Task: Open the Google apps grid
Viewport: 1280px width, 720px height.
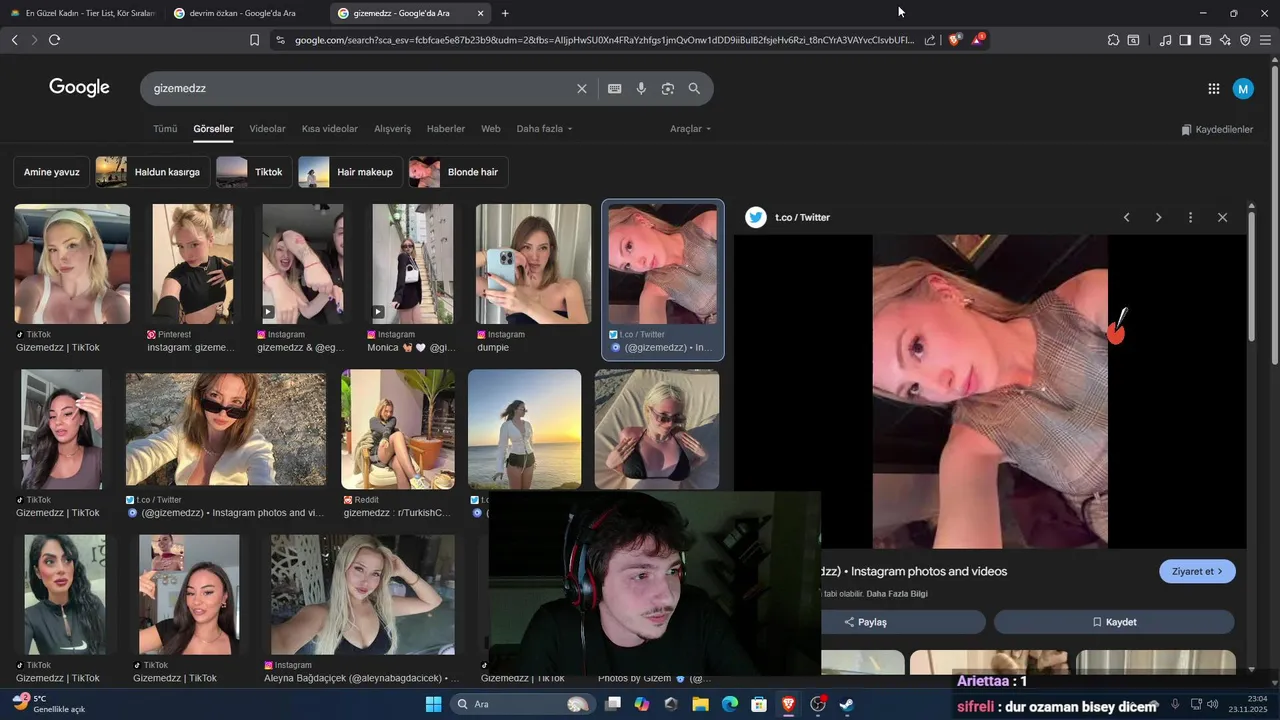Action: [x=1214, y=89]
